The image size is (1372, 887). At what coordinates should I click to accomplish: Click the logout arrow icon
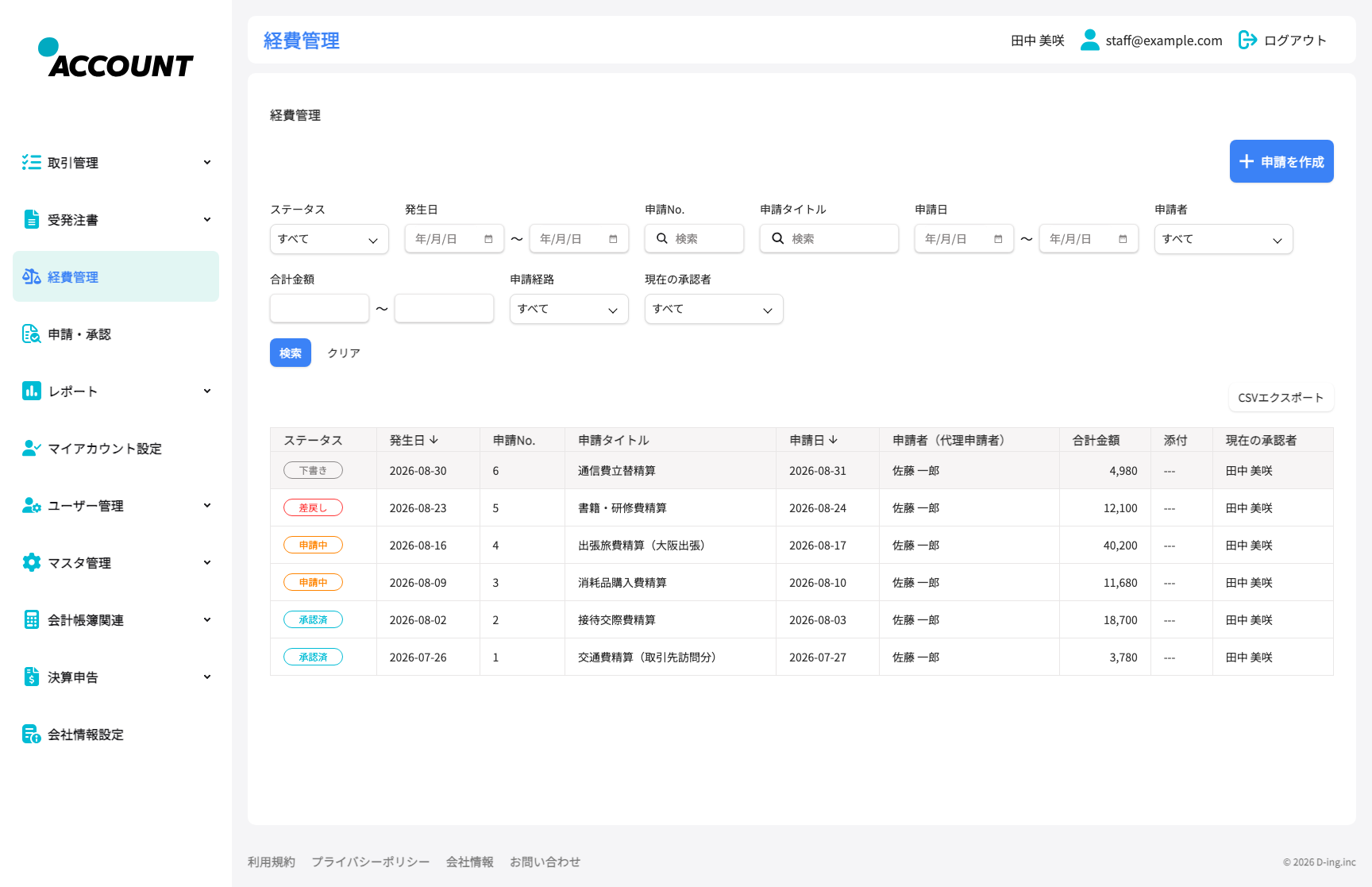click(x=1247, y=40)
